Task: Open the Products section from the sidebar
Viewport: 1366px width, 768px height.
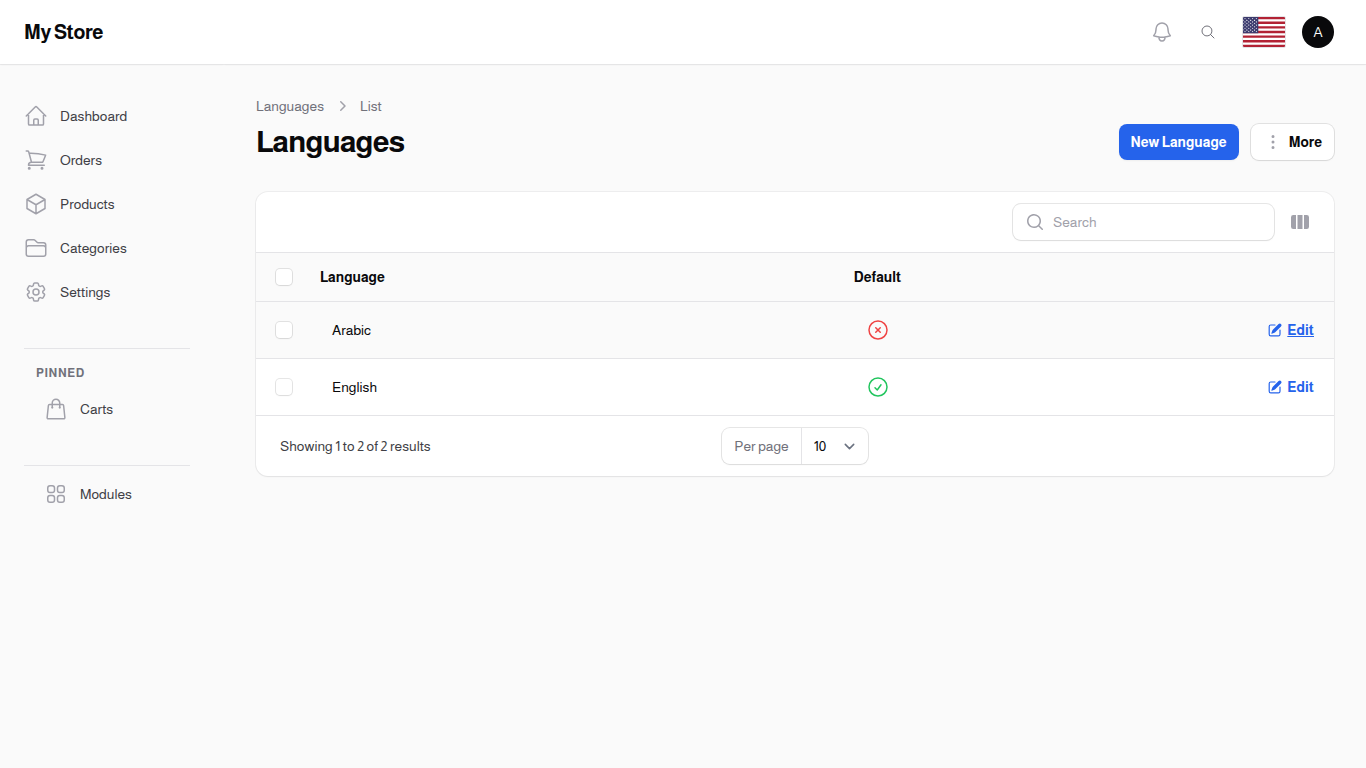Action: [87, 204]
